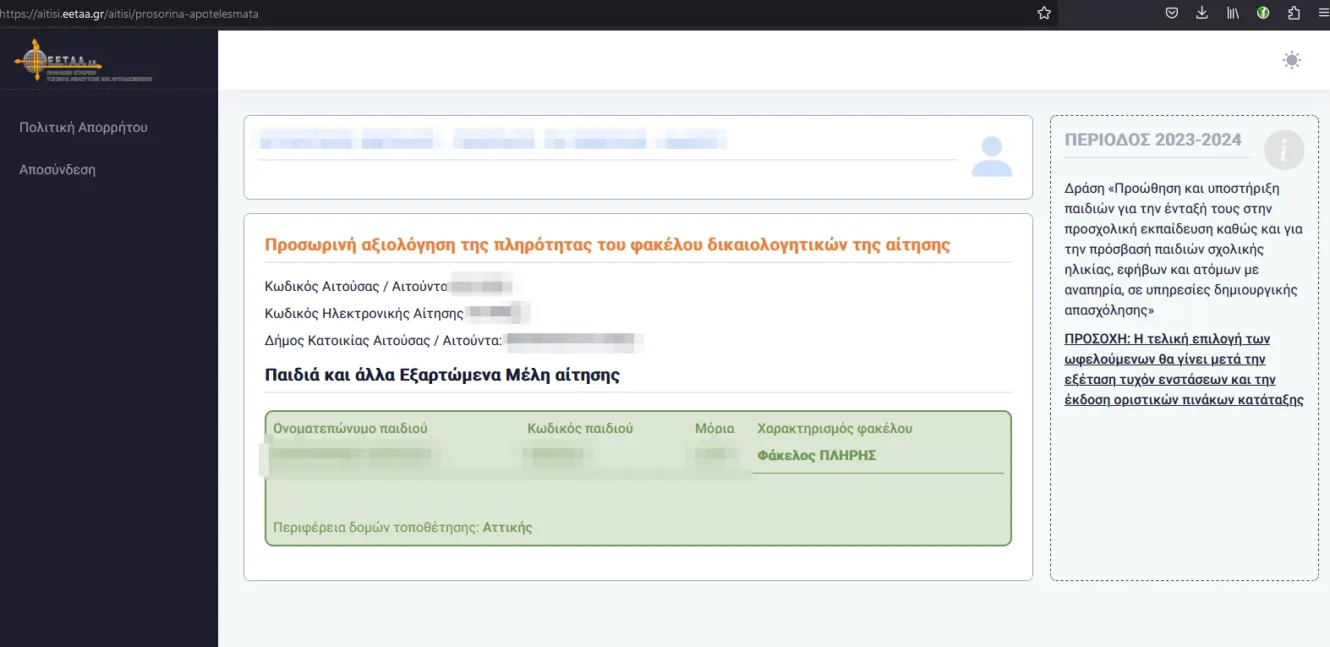Click the info icon beside ΠΕΡΙΟΔΟΣ 2023-2024
1330x647 pixels.
pos(1283,150)
